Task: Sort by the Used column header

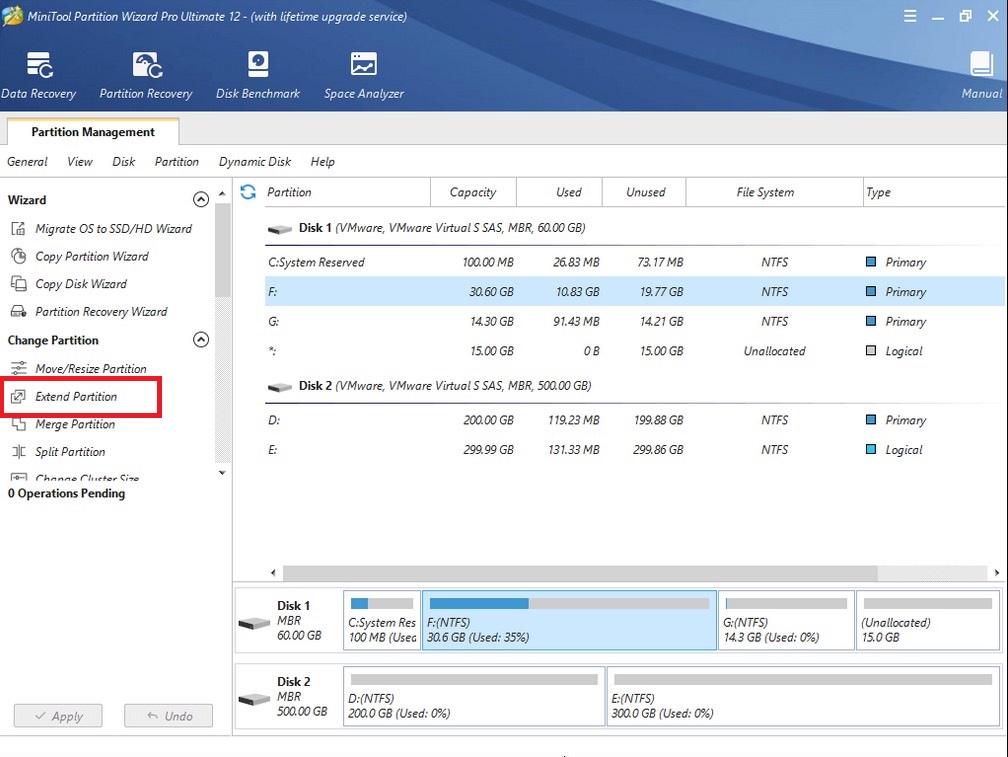Action: pos(559,192)
